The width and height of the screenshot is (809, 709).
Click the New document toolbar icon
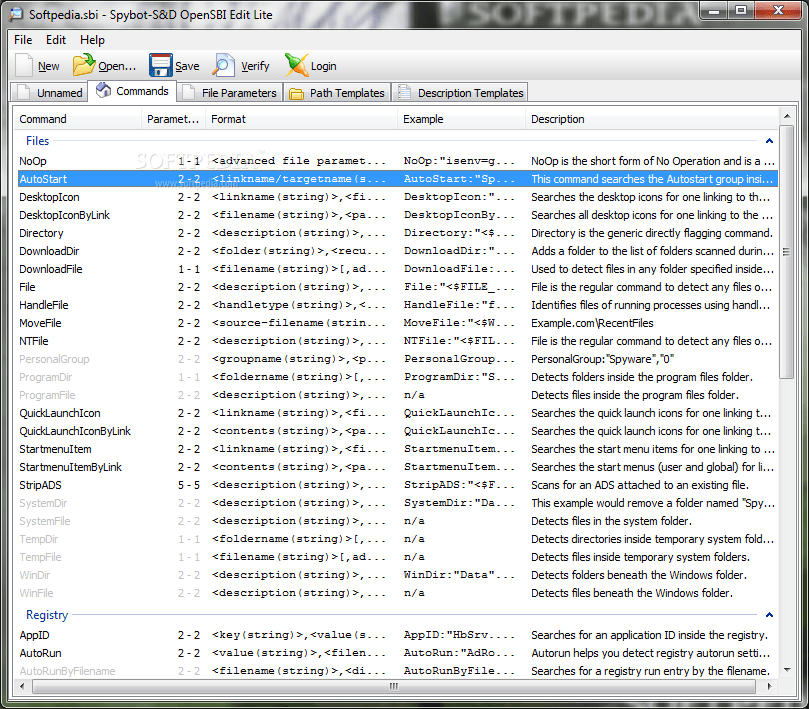tap(24, 66)
